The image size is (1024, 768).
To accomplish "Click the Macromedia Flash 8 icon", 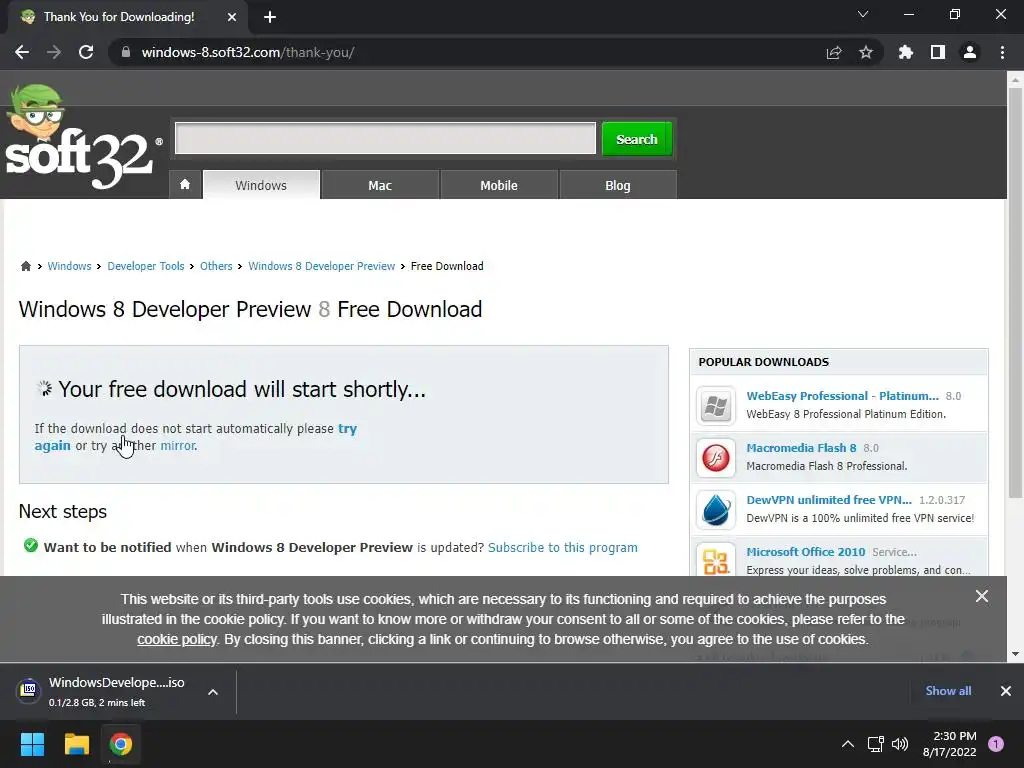I will click(716, 458).
